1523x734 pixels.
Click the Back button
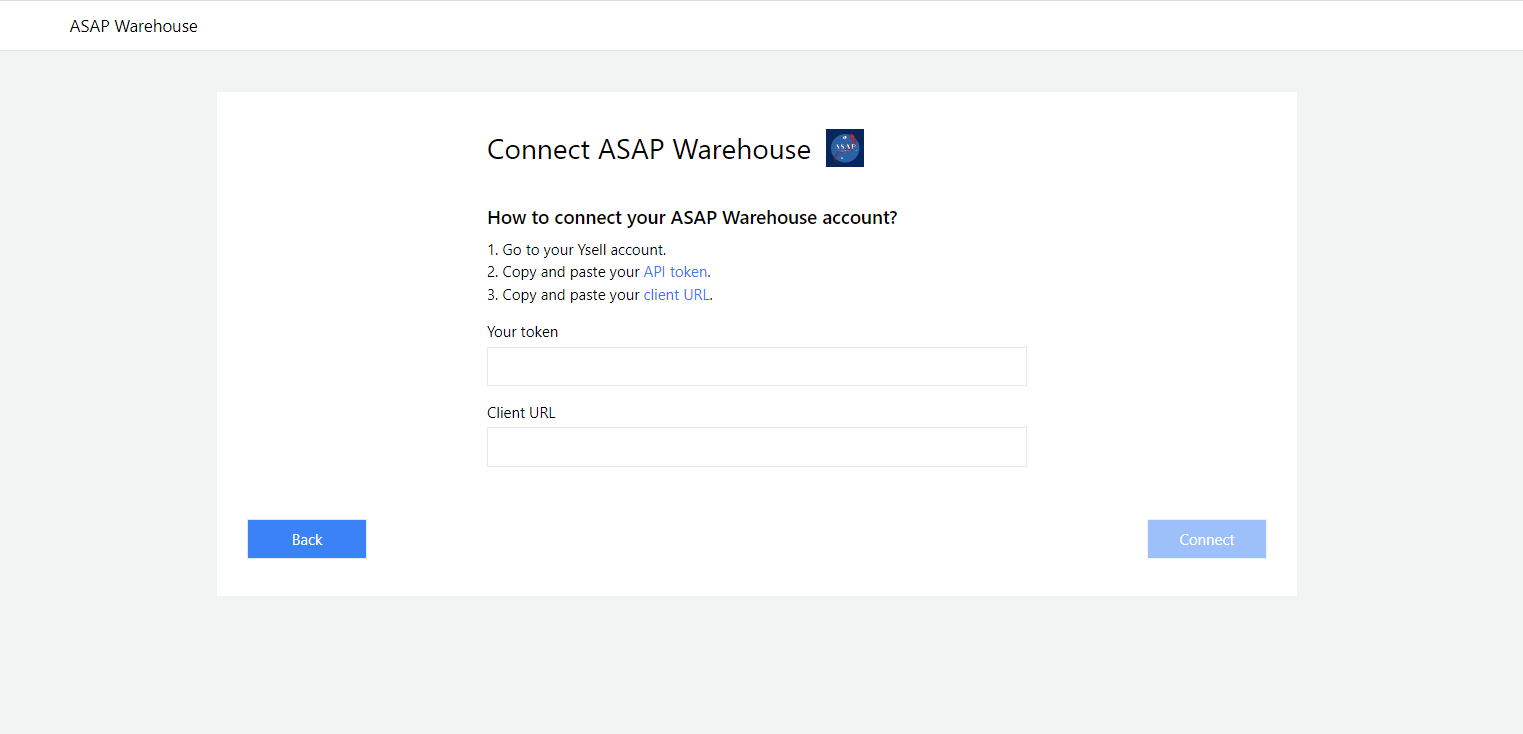pyautogui.click(x=307, y=539)
